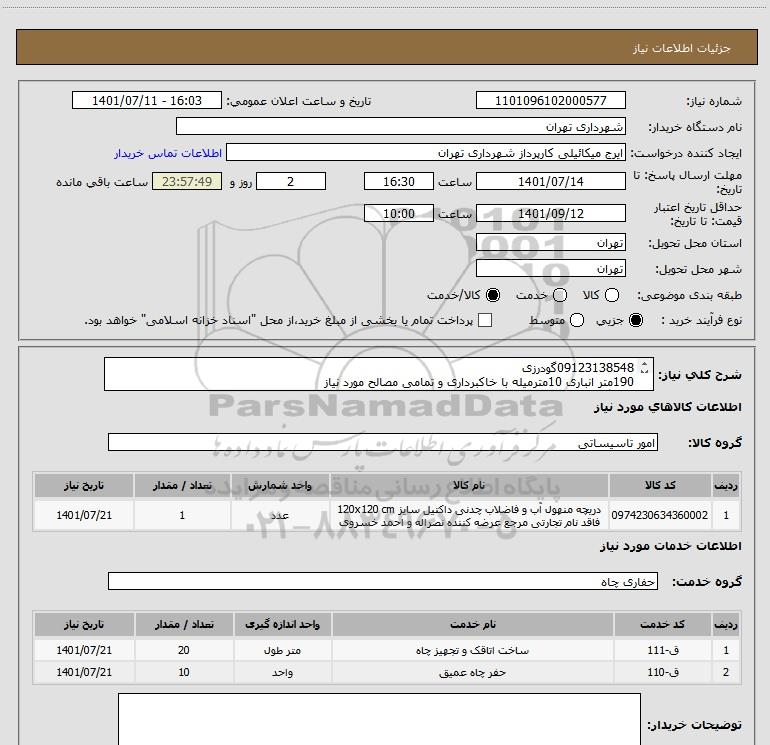The image size is (770, 745).
Task: Click goods table header واحد شمارش
Action: tap(280, 485)
